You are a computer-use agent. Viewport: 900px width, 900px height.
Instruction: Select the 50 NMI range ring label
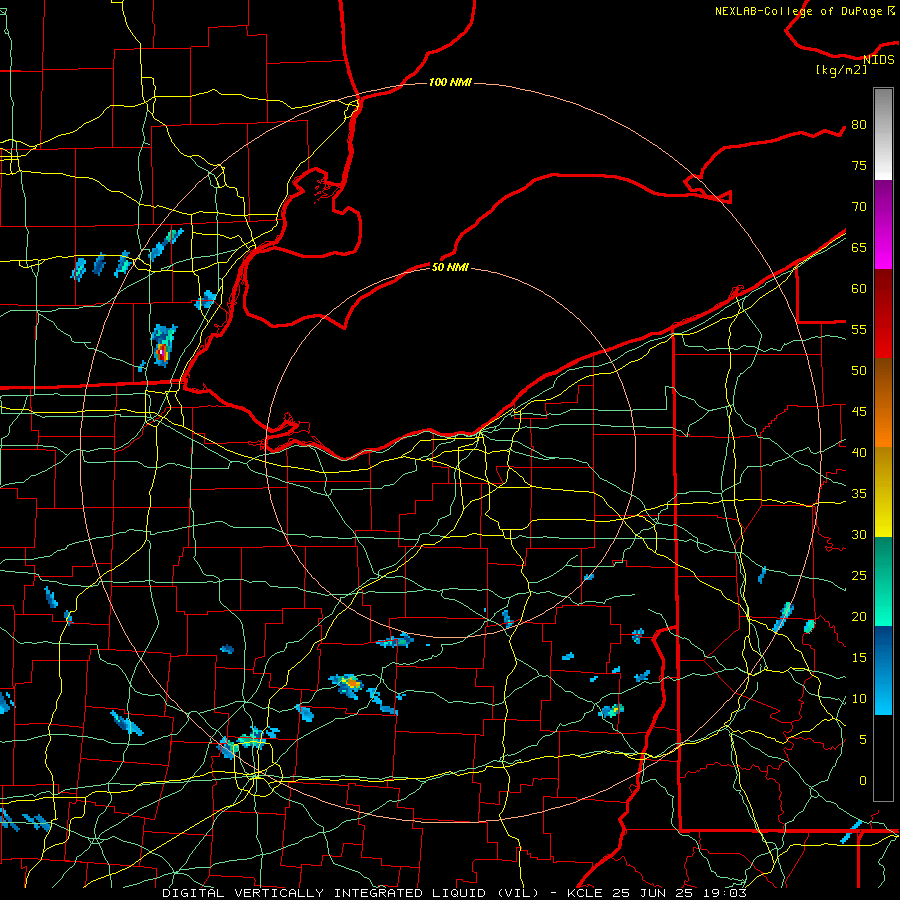click(450, 267)
